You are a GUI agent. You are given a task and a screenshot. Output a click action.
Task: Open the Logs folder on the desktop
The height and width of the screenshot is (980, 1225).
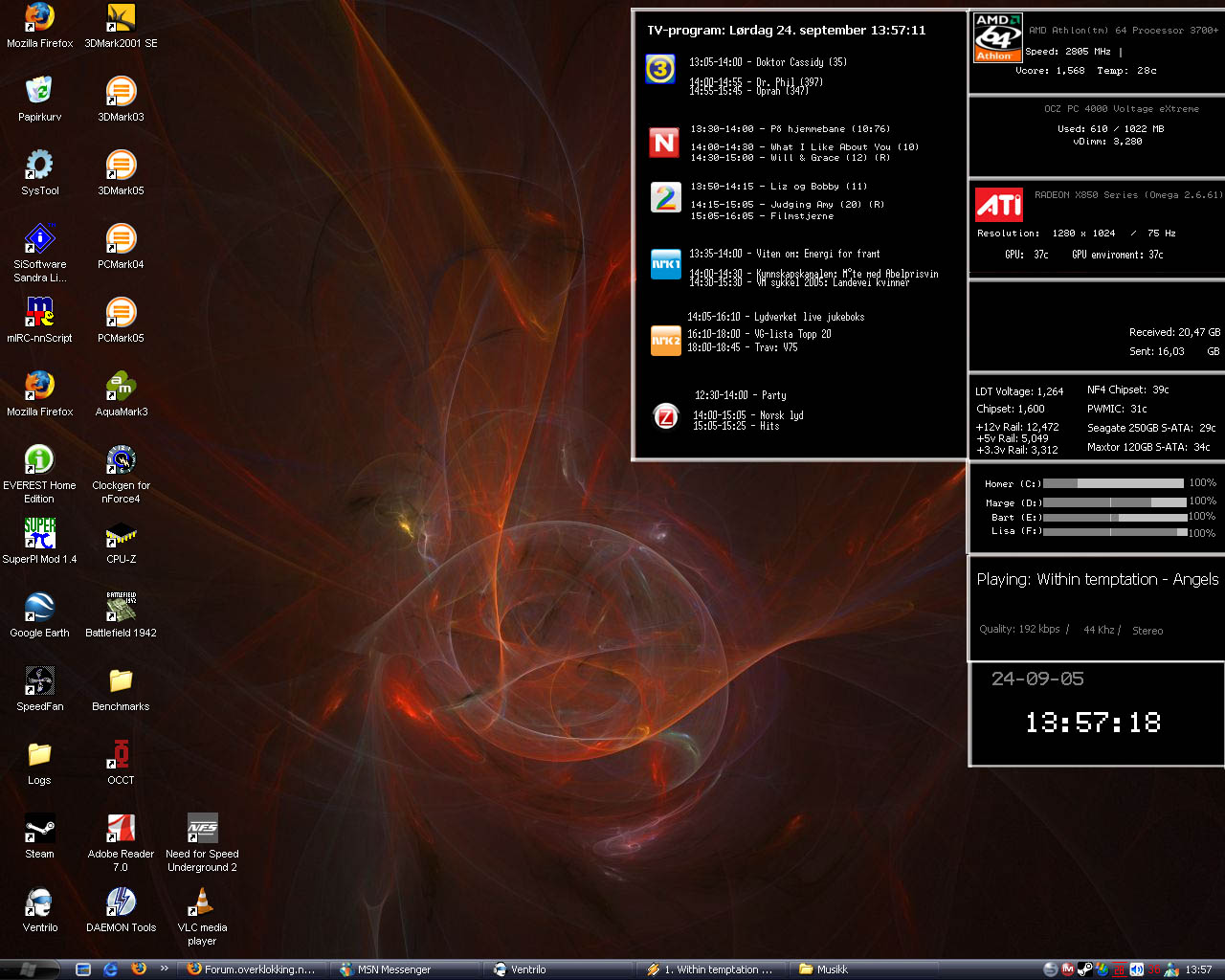click(x=39, y=763)
